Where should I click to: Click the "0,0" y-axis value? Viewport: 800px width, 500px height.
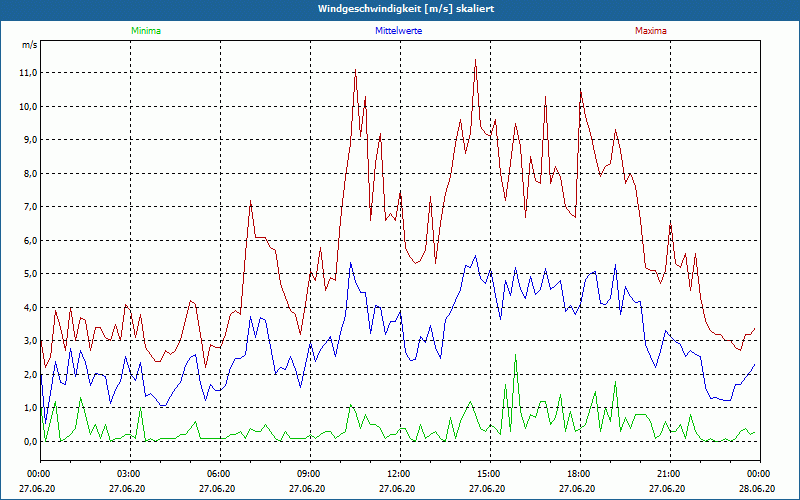click(x=31, y=441)
